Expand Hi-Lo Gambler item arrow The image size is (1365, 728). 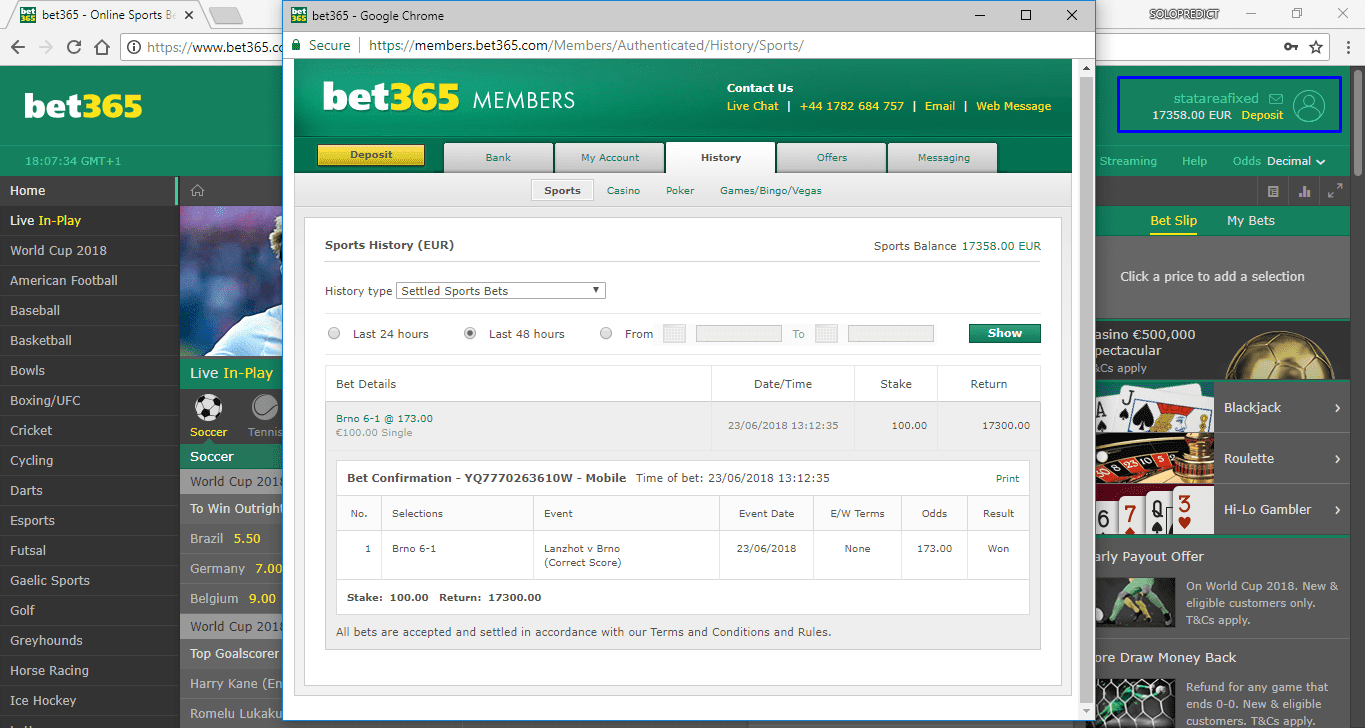pos(1337,510)
